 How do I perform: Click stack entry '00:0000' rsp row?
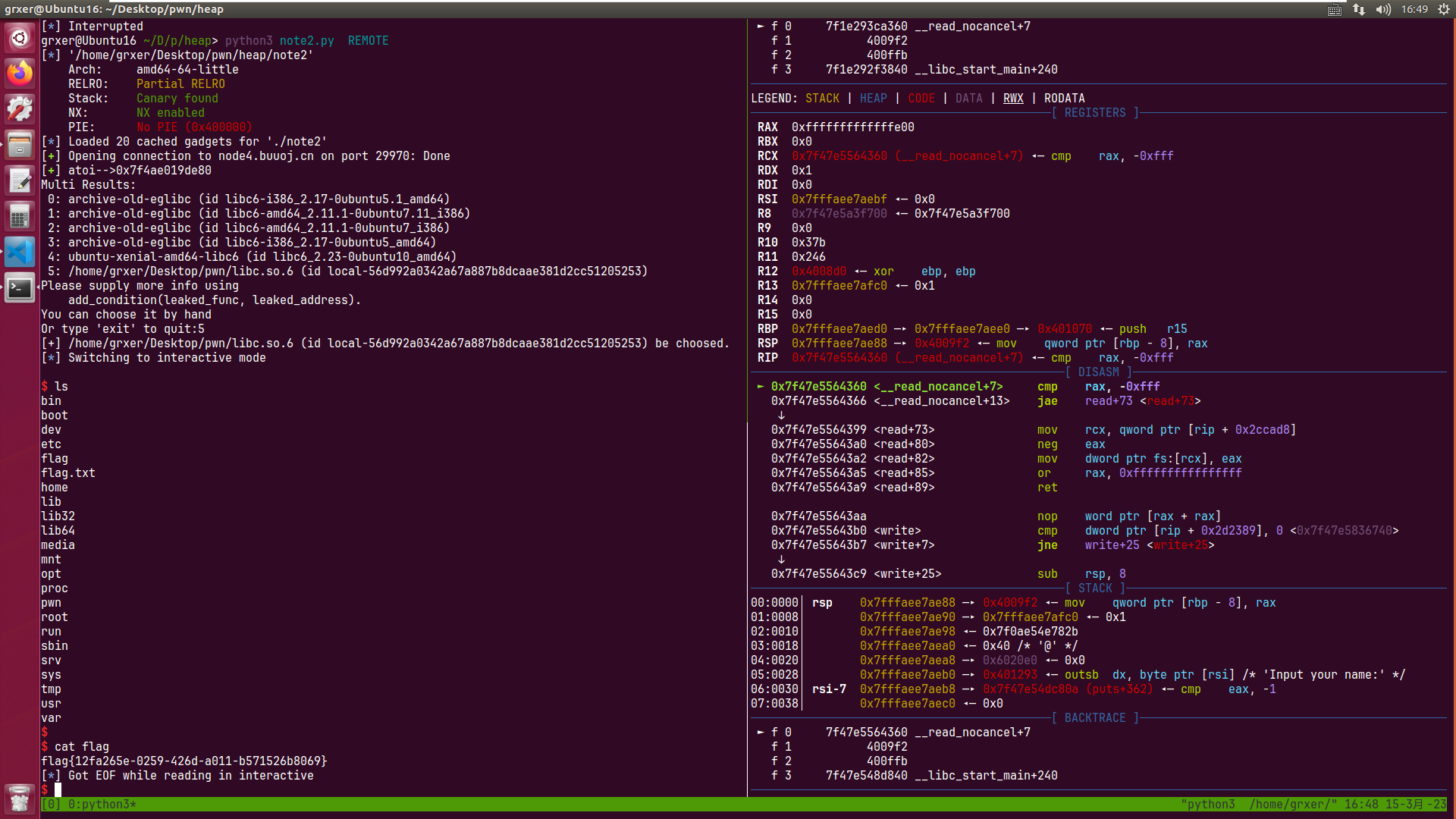click(1013, 602)
